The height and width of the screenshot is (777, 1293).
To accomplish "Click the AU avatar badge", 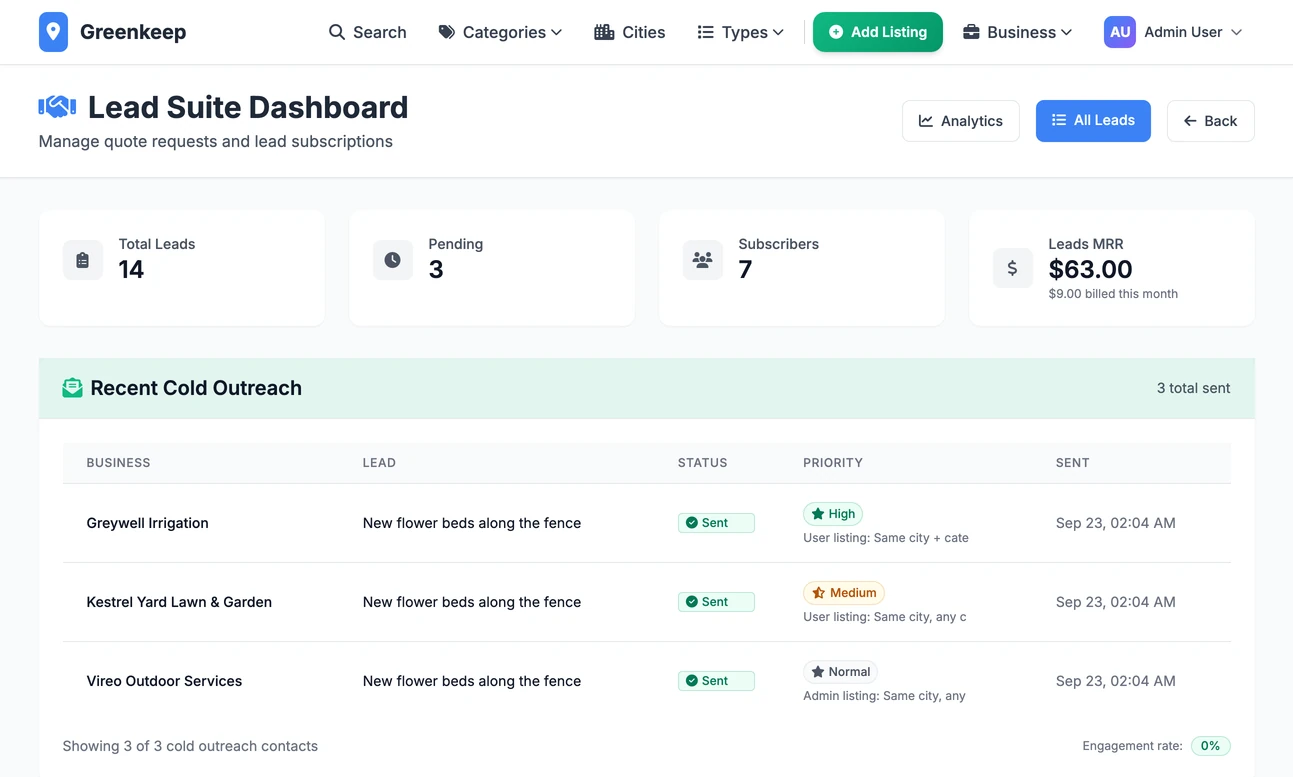I will coord(1120,32).
